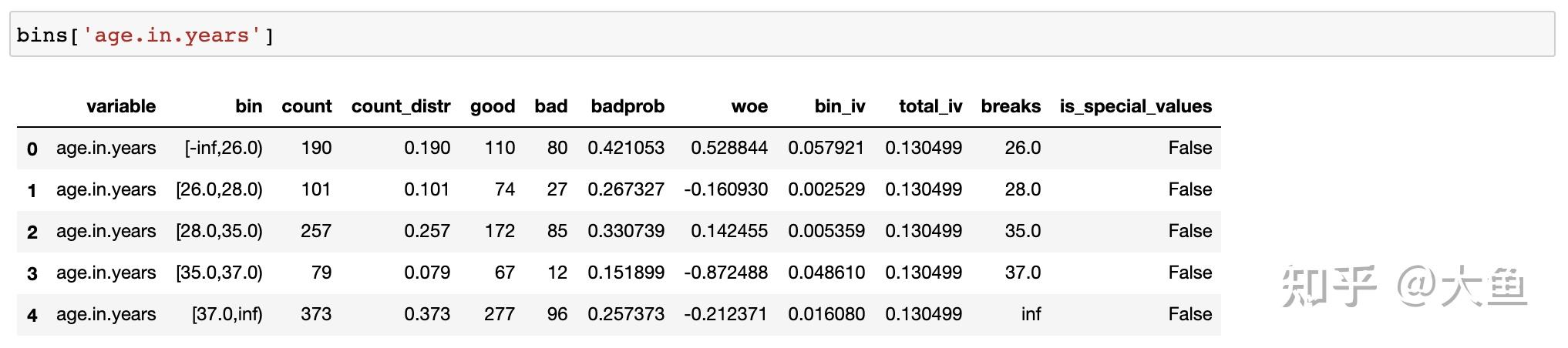Click the 'badprob' column header

[627, 106]
